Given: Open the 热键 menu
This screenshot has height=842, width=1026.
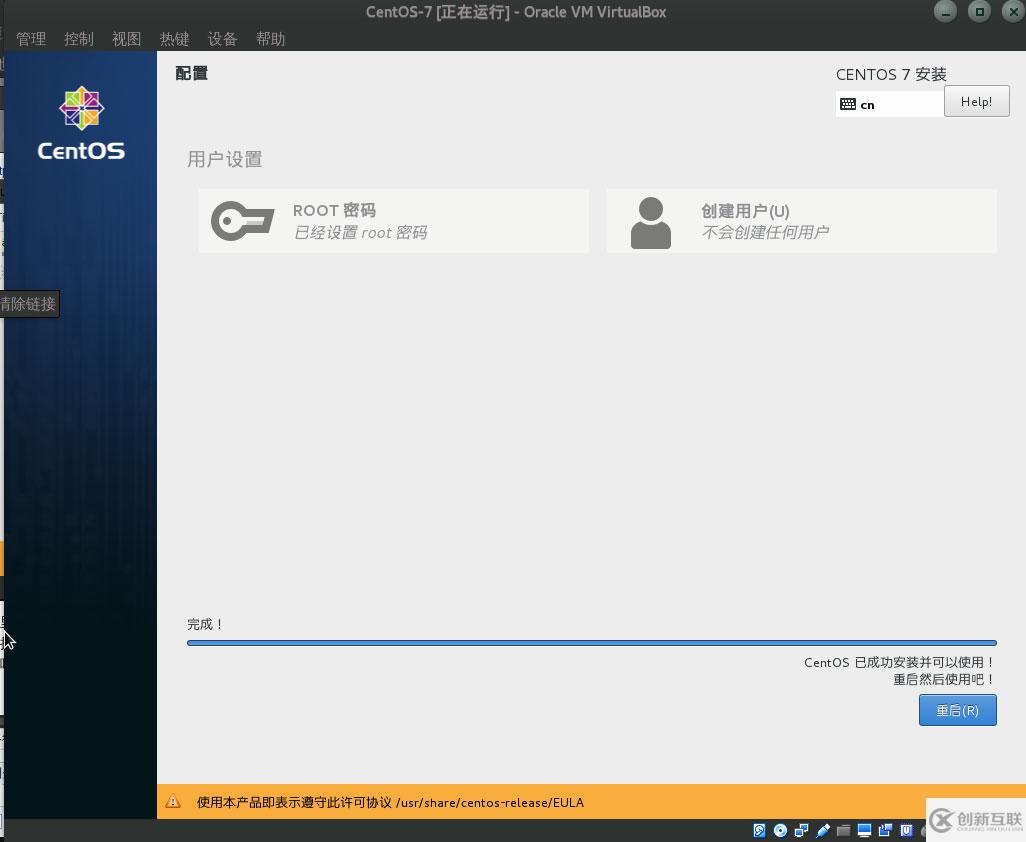Looking at the screenshot, I should [174, 39].
